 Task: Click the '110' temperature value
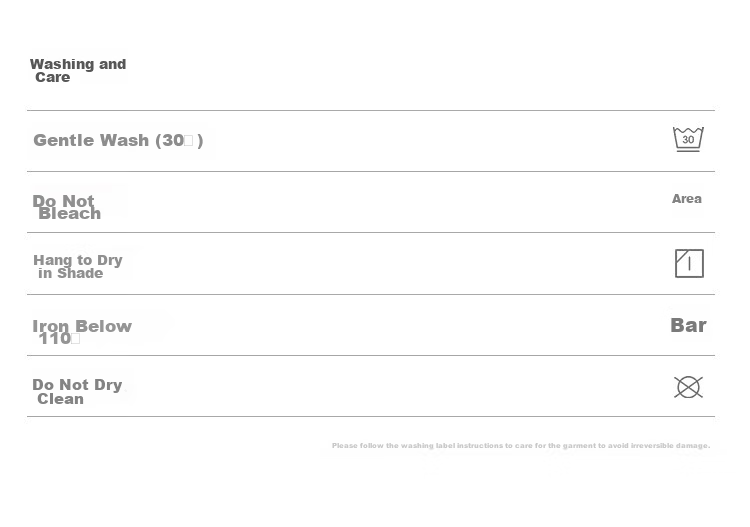coord(55,339)
